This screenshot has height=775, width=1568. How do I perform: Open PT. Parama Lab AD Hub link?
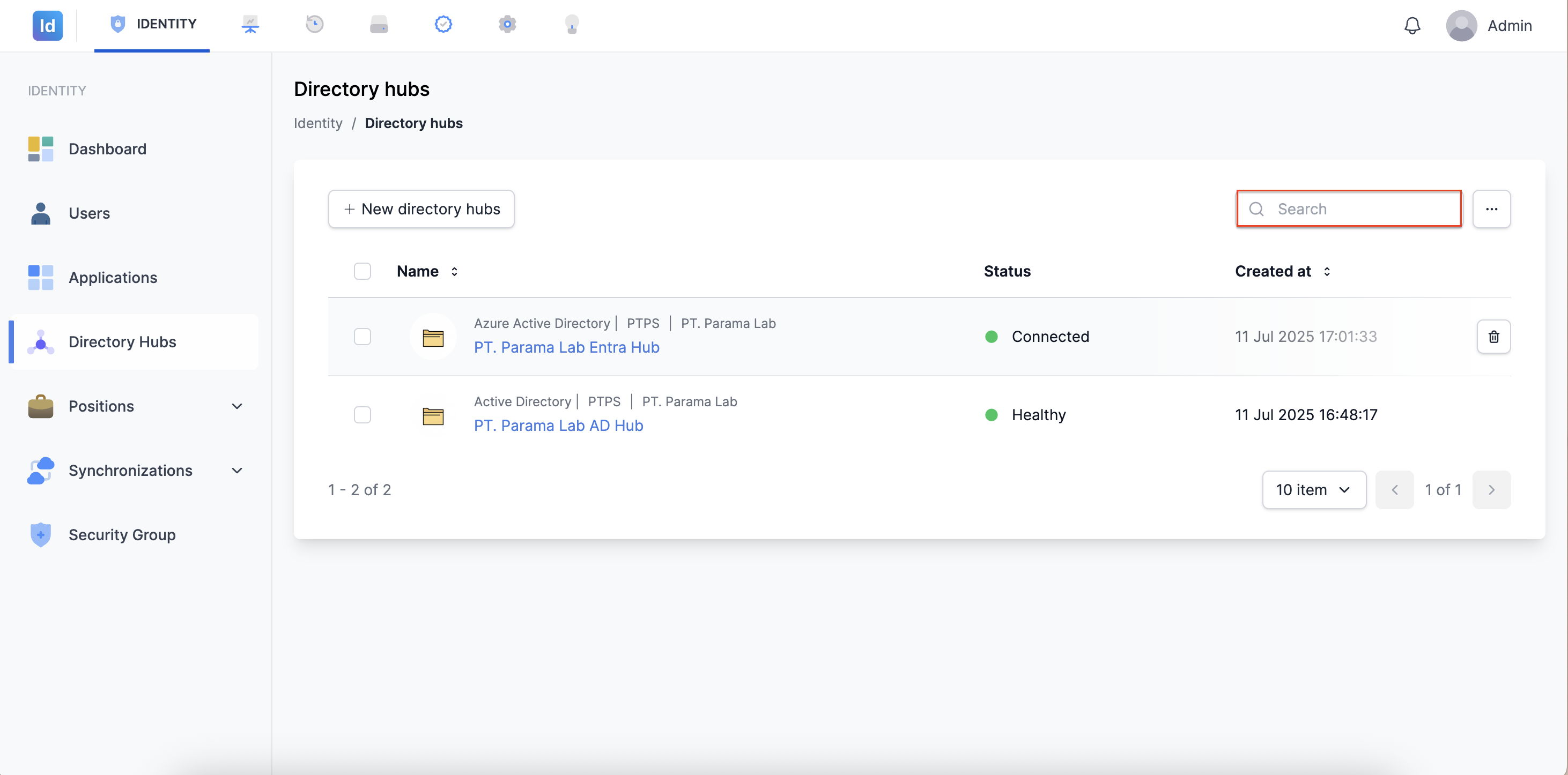click(x=559, y=426)
